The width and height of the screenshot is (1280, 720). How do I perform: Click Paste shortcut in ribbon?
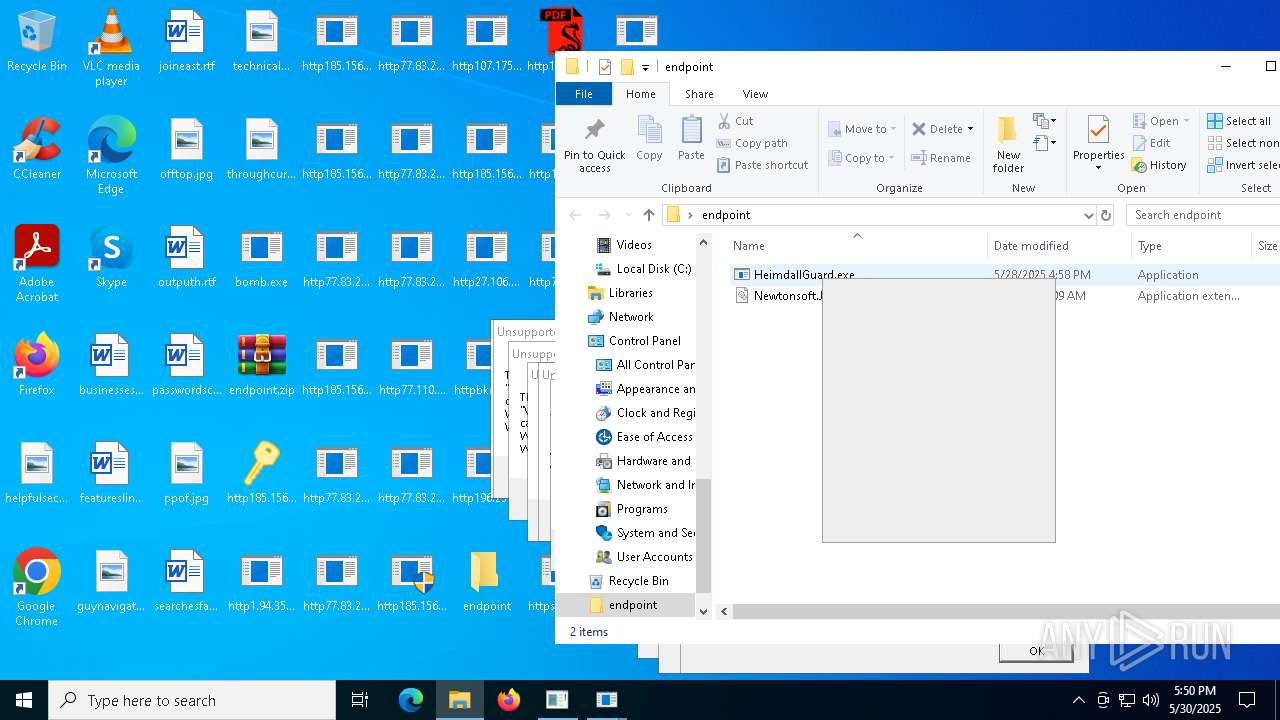[762, 165]
